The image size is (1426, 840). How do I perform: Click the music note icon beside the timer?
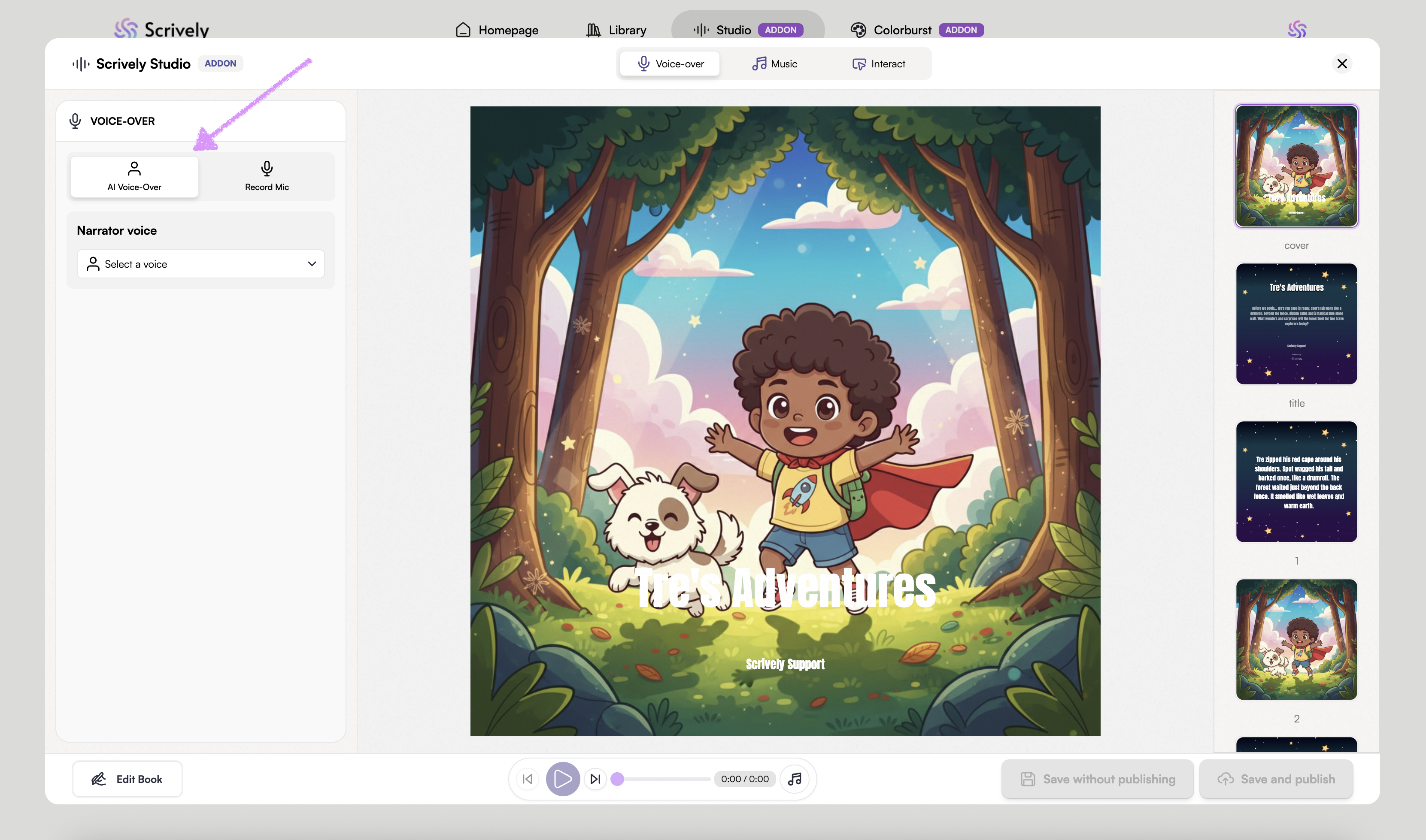pos(795,779)
